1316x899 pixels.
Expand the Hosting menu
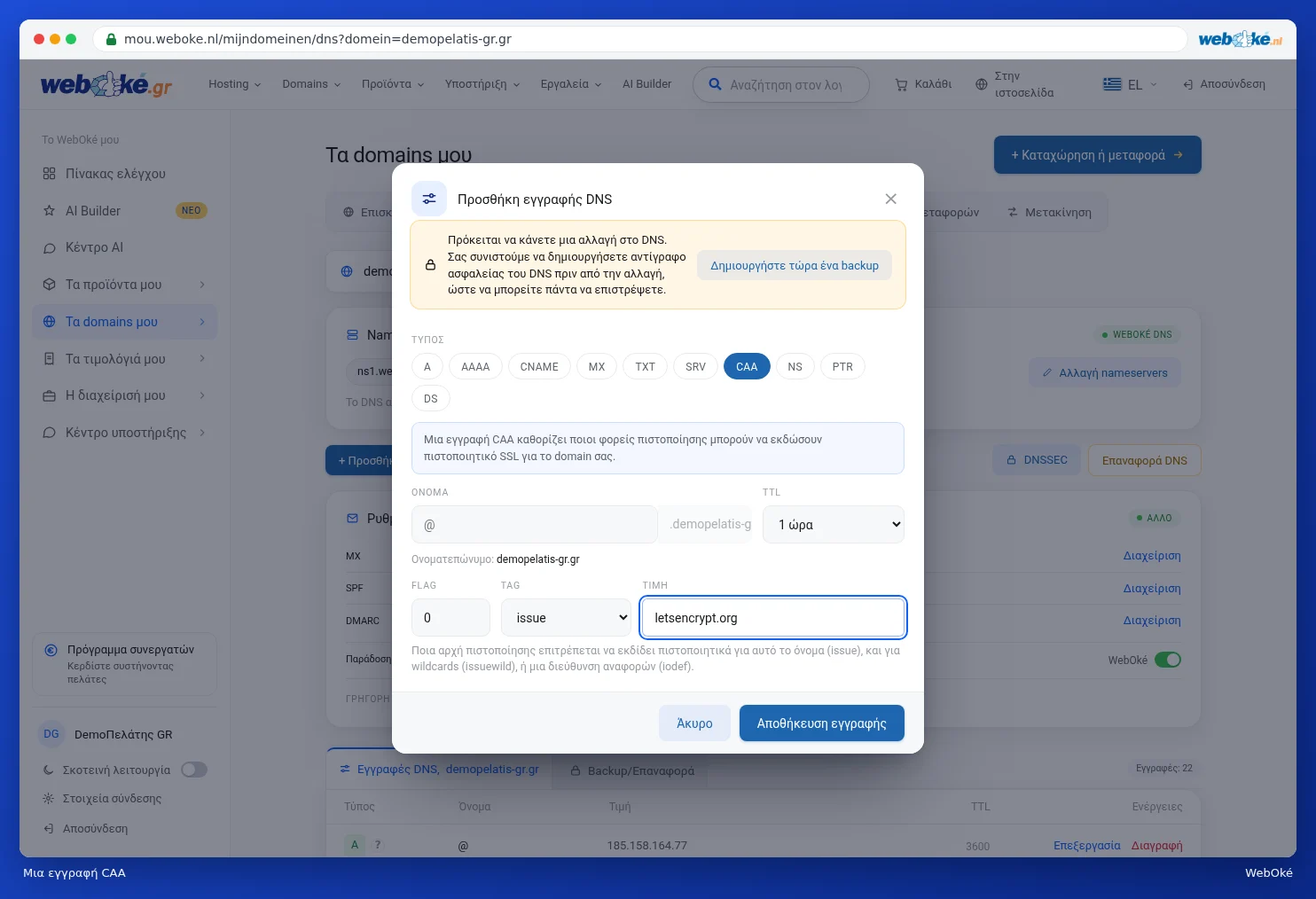[x=235, y=84]
